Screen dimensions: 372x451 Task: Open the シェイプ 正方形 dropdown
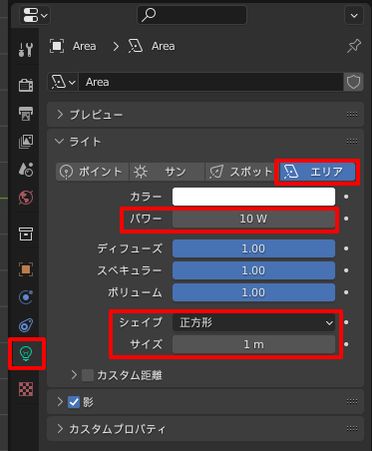pyautogui.click(x=254, y=322)
